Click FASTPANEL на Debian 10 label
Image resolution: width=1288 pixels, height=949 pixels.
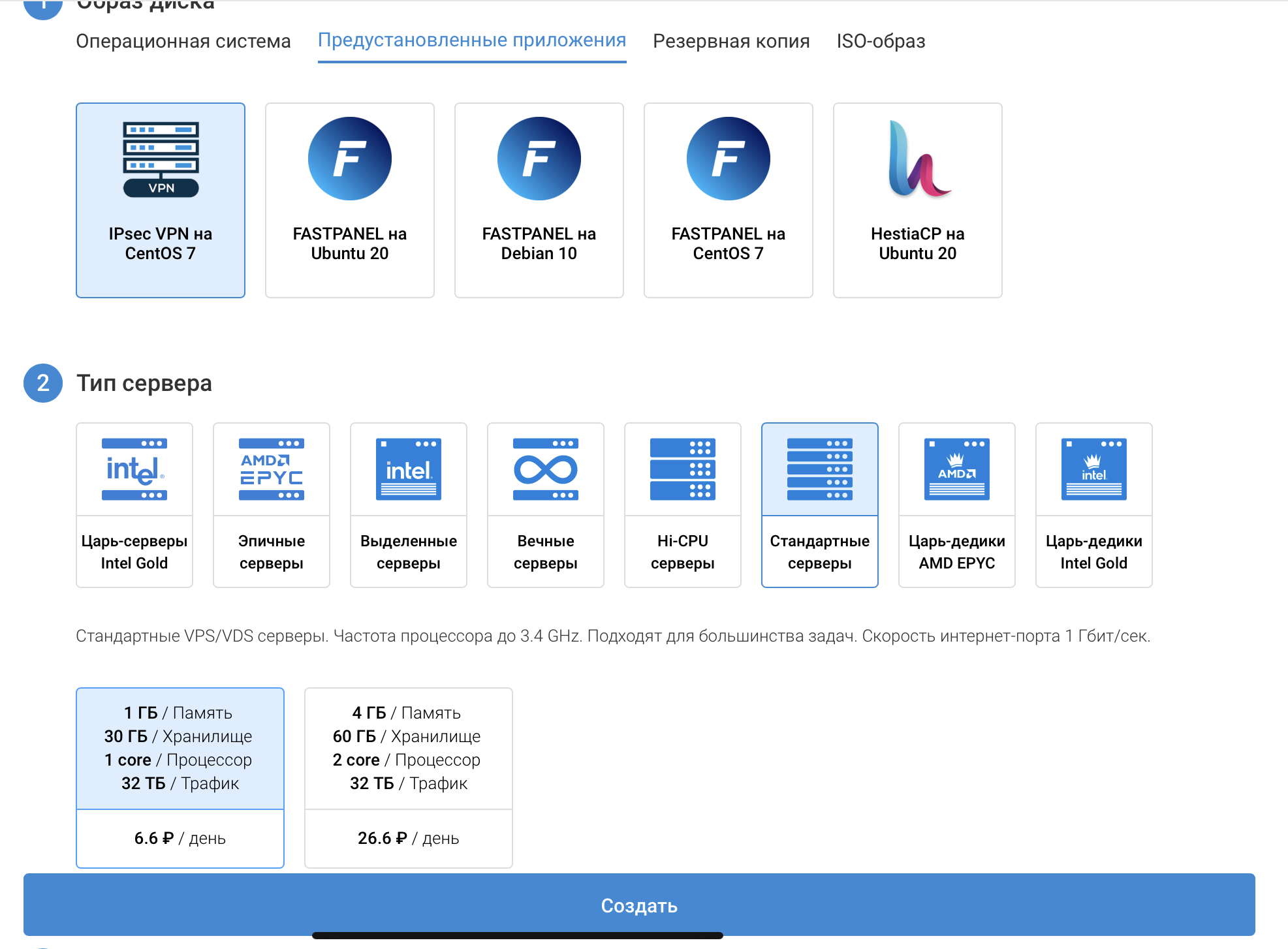tap(539, 243)
